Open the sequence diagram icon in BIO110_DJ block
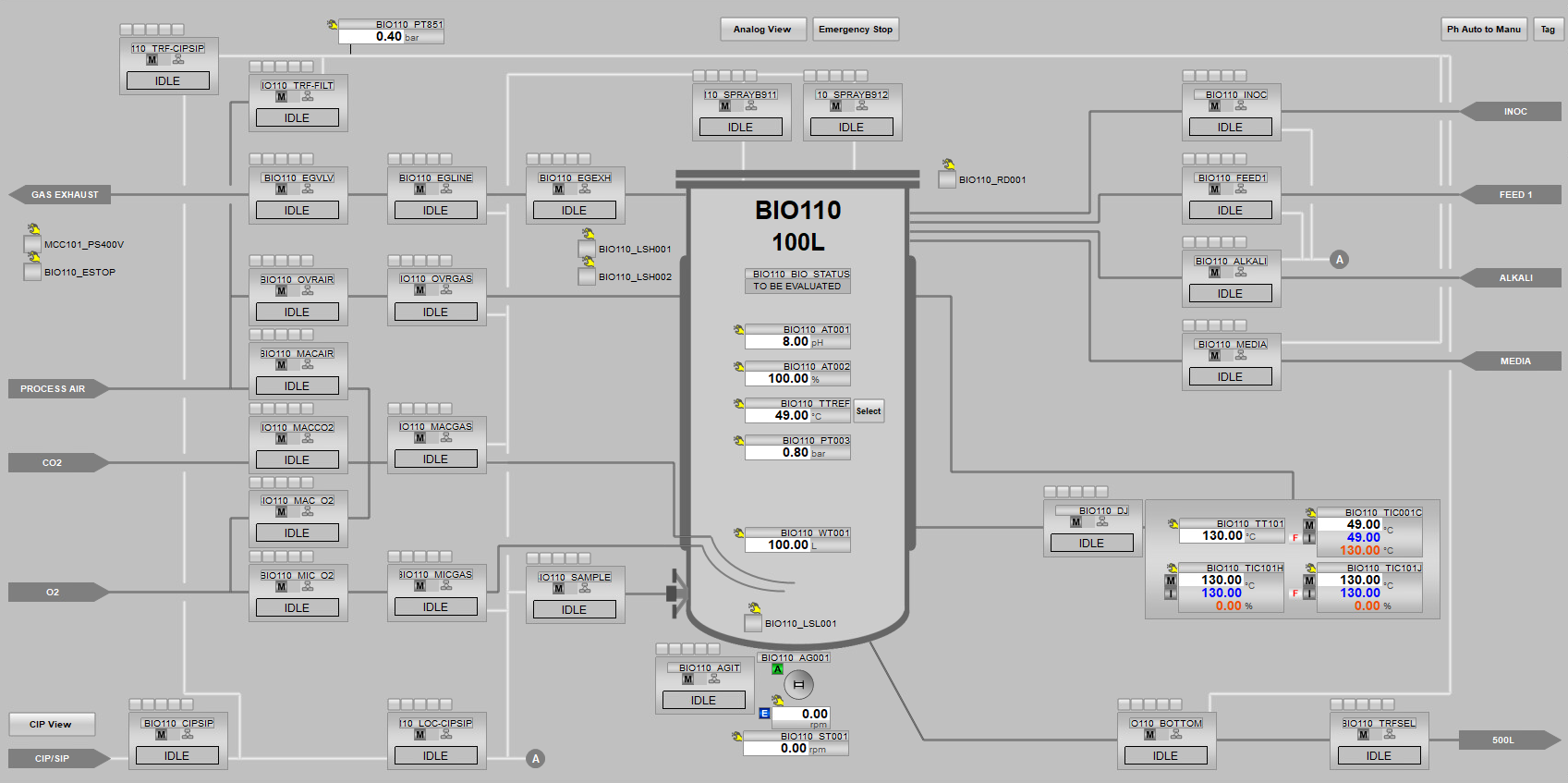The image size is (1568, 783). click(1101, 522)
